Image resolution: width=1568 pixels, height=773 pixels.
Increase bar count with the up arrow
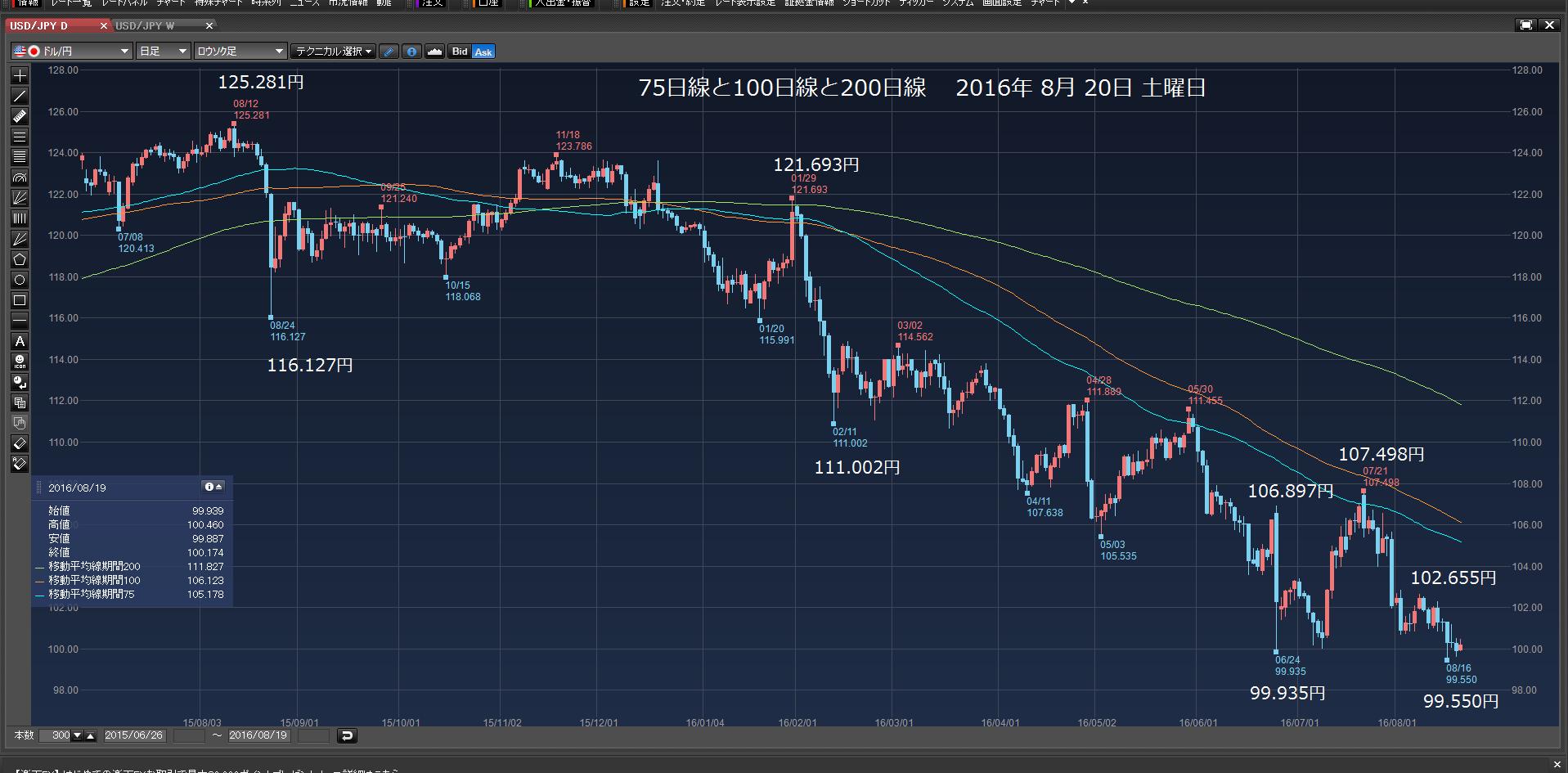tap(91, 735)
